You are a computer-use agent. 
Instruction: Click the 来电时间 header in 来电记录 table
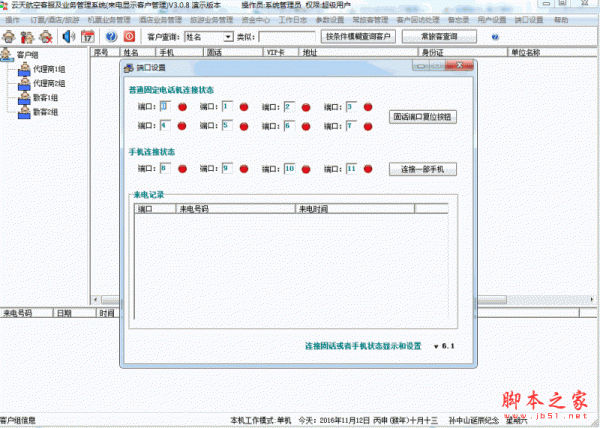(355, 209)
